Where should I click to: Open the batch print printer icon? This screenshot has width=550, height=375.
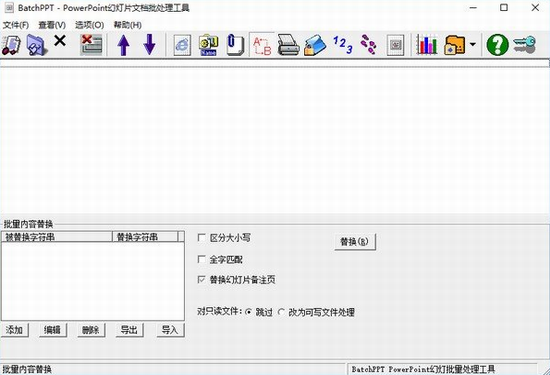(288, 45)
